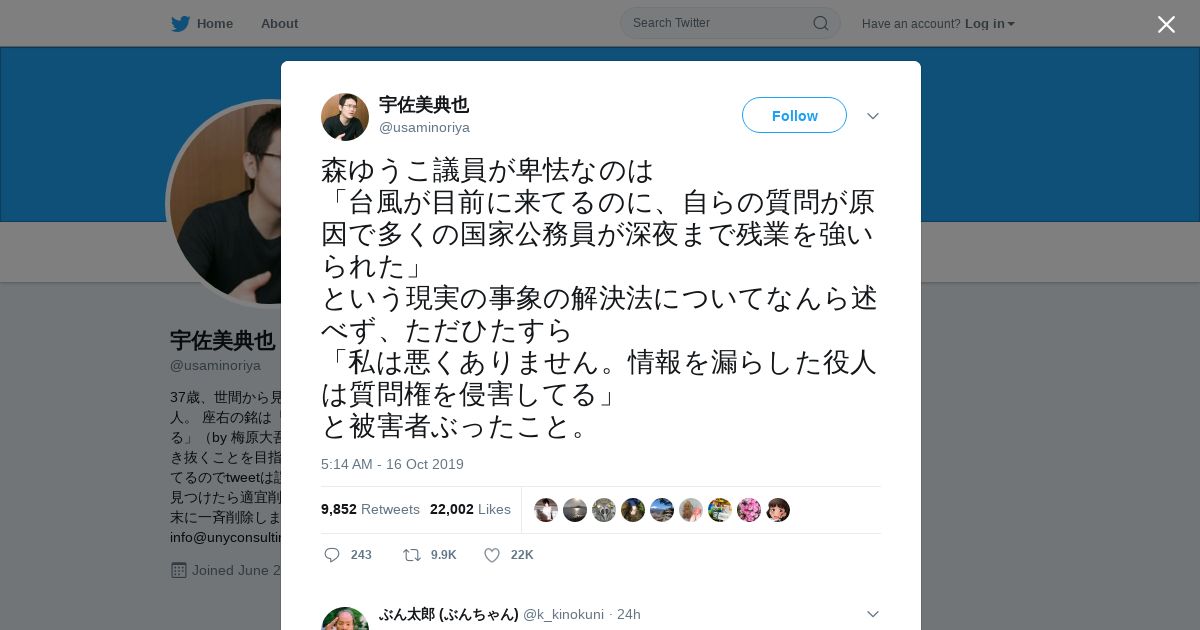Image resolution: width=1200 pixels, height=630 pixels.
Task: Open tweet author's avatar in dialog
Action: (x=345, y=117)
